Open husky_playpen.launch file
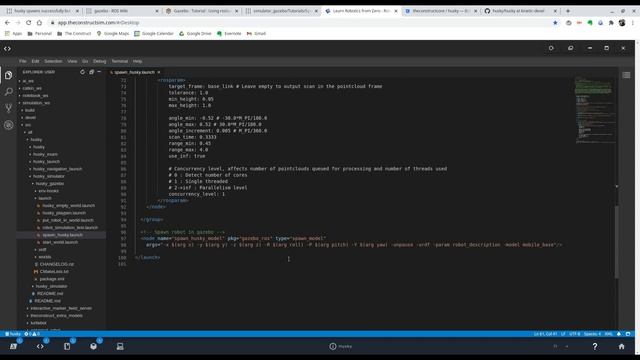The width and height of the screenshot is (640, 360). coord(64,213)
